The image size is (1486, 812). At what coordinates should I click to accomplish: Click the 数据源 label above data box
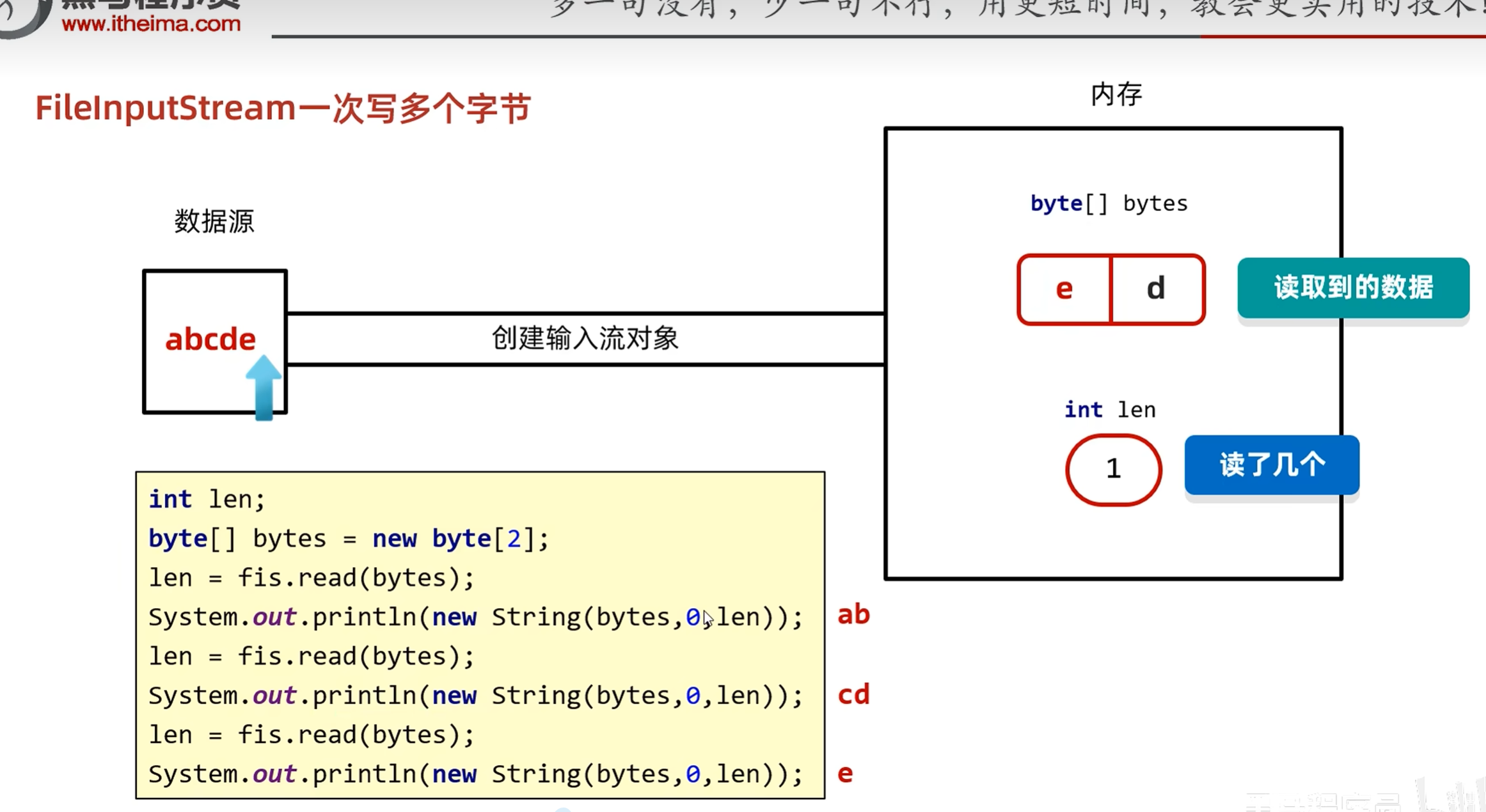point(214,221)
